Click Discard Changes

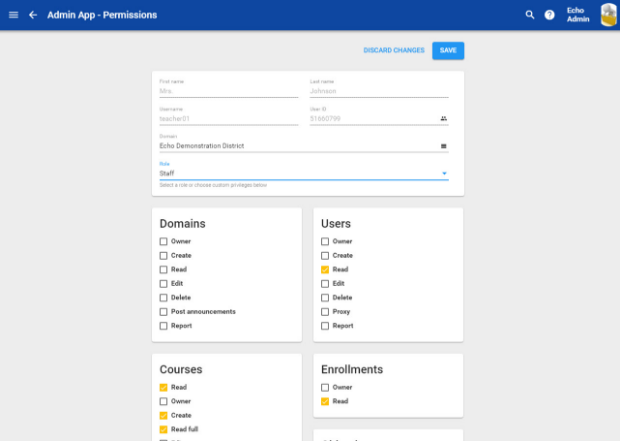coord(394,50)
